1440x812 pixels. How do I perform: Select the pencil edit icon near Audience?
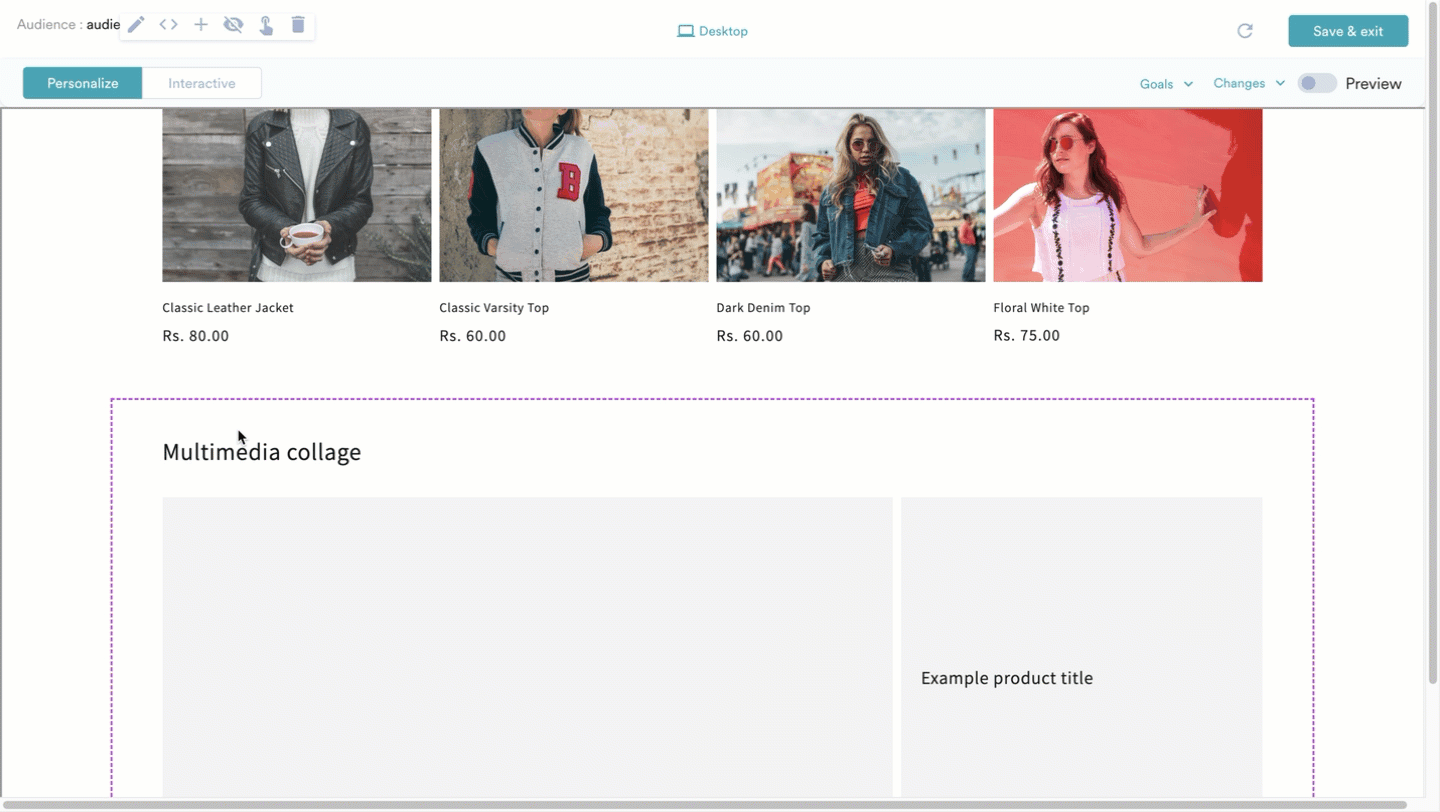click(x=136, y=23)
